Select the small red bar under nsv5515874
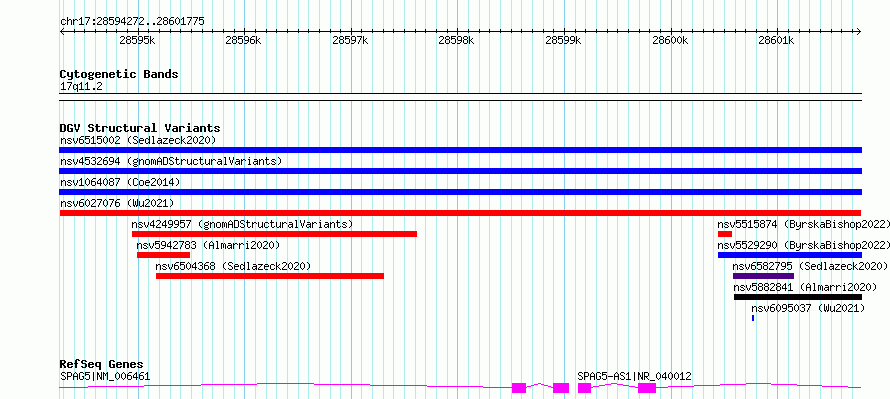 click(725, 234)
